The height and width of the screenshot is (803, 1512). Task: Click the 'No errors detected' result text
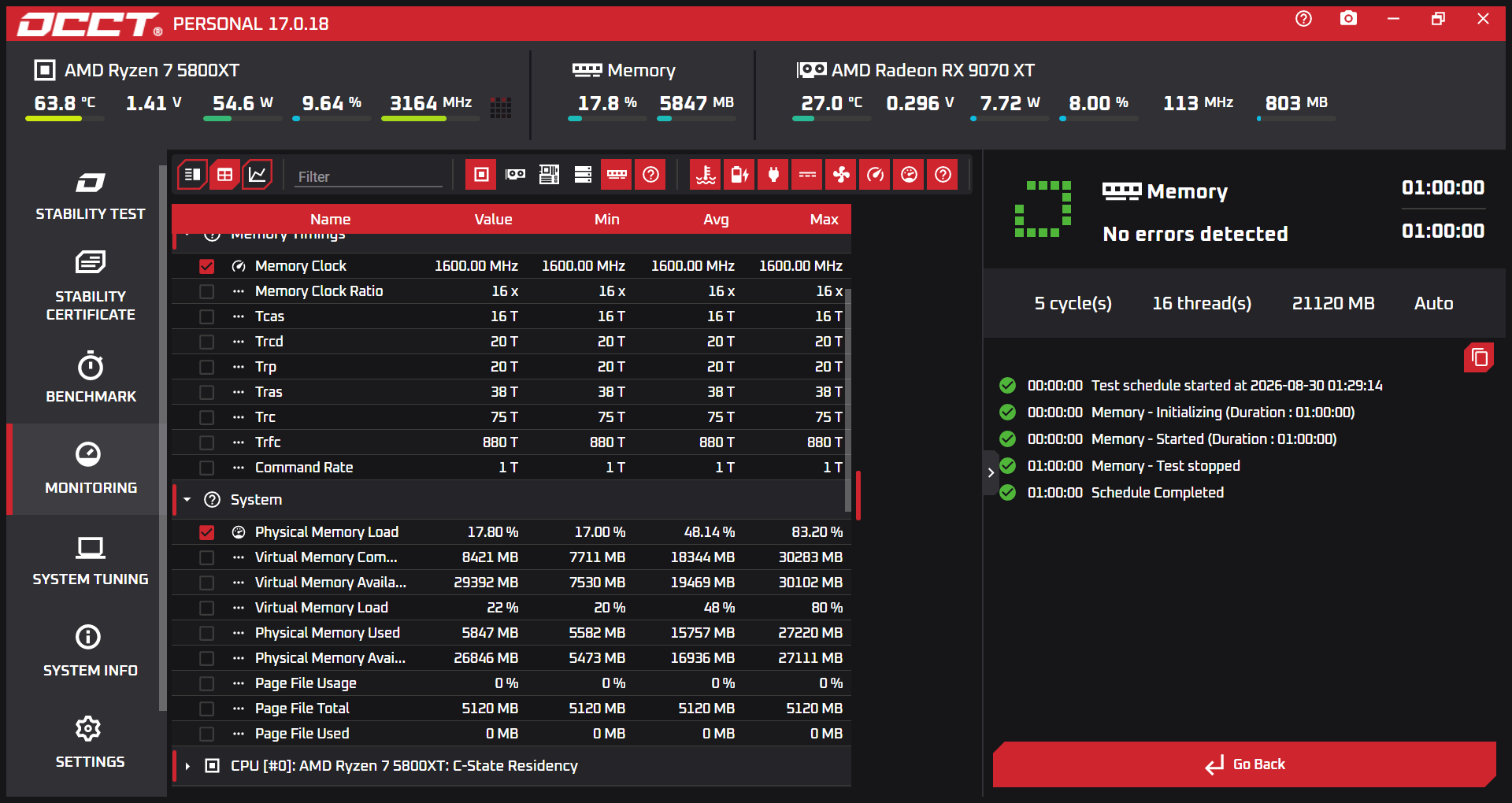[x=1195, y=234]
